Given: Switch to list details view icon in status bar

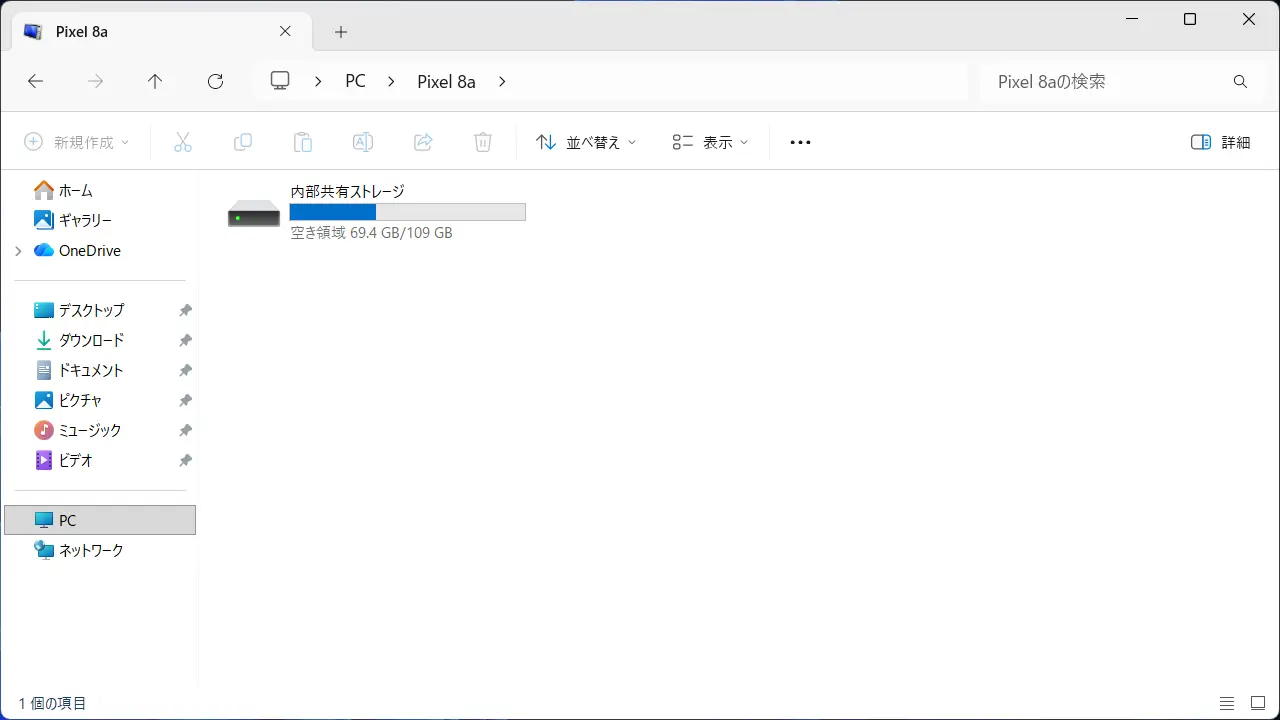Looking at the screenshot, I should coord(1227,704).
